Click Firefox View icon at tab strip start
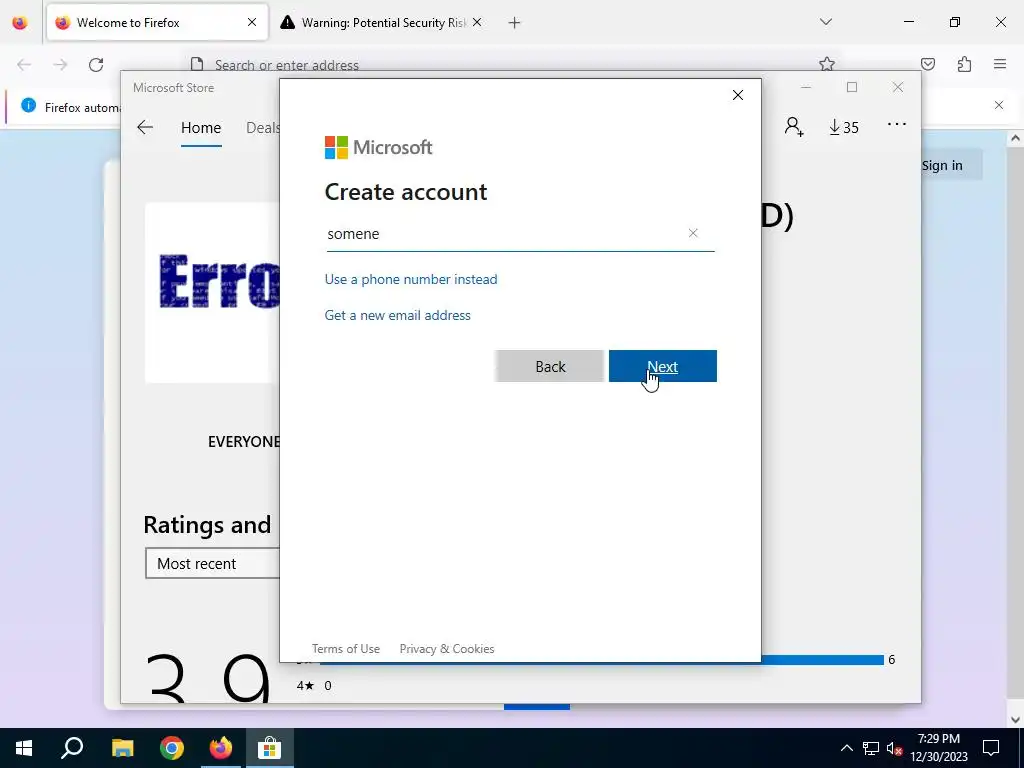Screen dimensions: 1024x768 [x=20, y=23]
